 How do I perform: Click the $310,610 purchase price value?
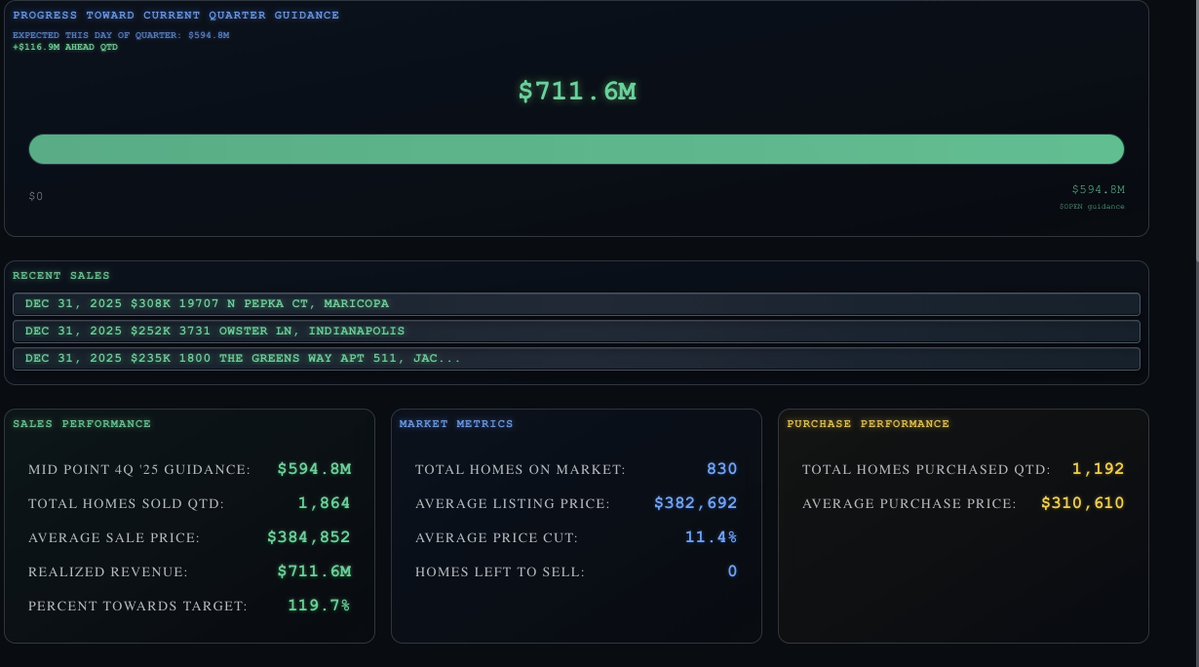coord(1083,503)
